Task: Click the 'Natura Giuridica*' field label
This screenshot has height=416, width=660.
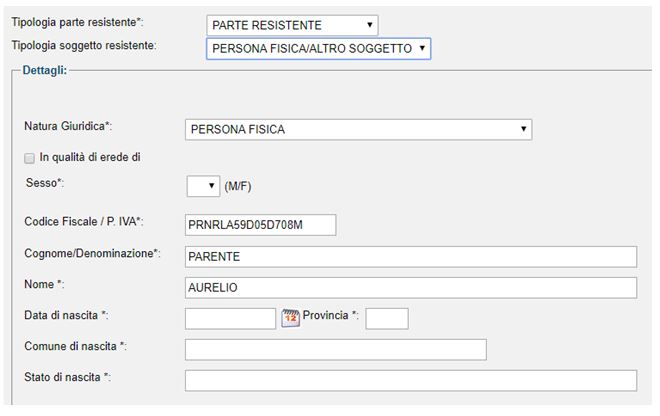Action: click(x=68, y=126)
